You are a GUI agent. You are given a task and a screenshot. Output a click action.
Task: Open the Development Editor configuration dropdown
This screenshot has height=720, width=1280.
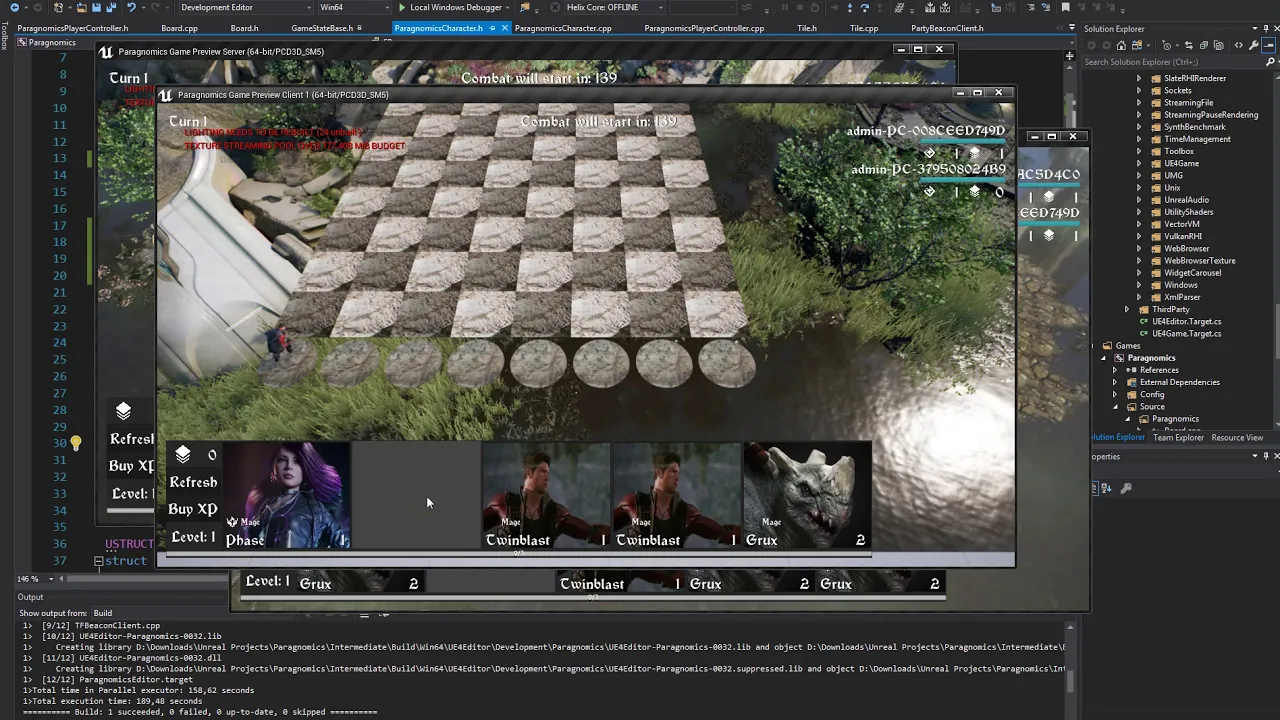245,7
